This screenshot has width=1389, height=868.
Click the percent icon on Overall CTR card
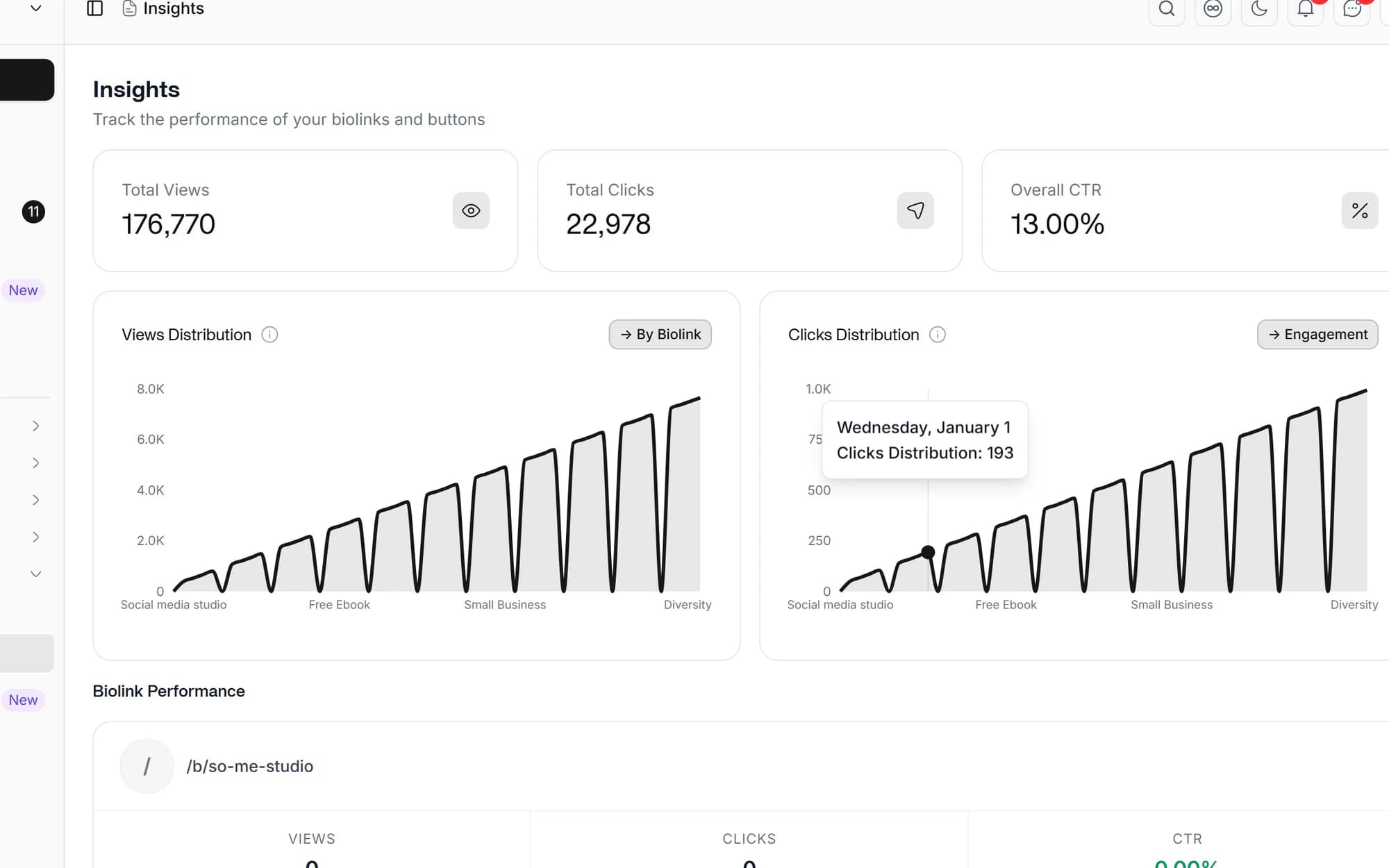[1360, 210]
